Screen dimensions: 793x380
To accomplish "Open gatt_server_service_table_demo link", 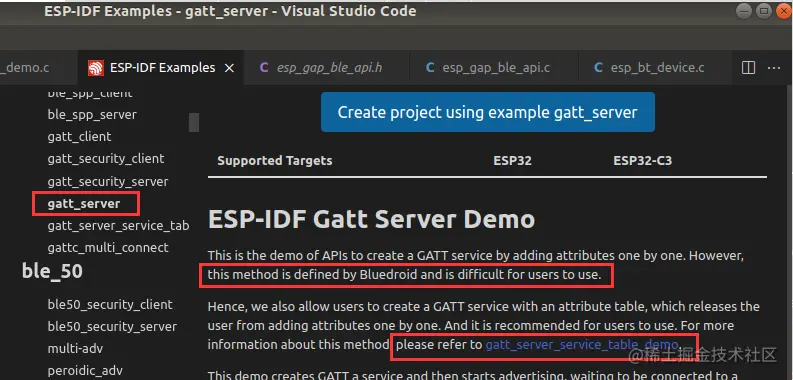I will point(582,345).
